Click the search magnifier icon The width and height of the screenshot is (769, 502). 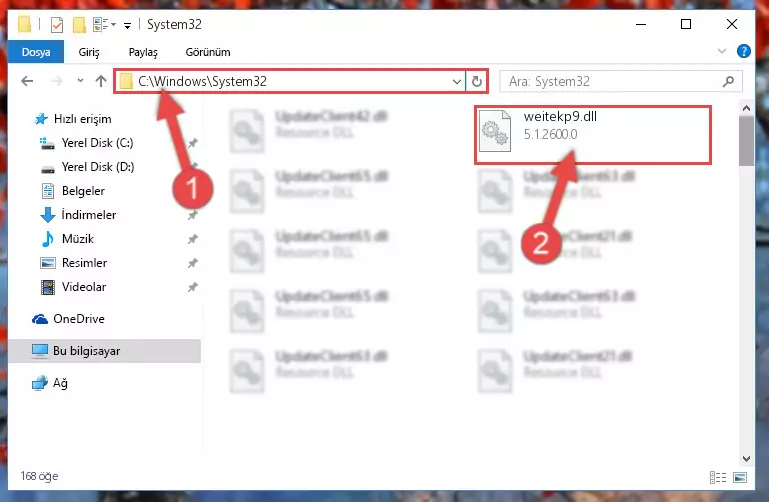[x=729, y=81]
